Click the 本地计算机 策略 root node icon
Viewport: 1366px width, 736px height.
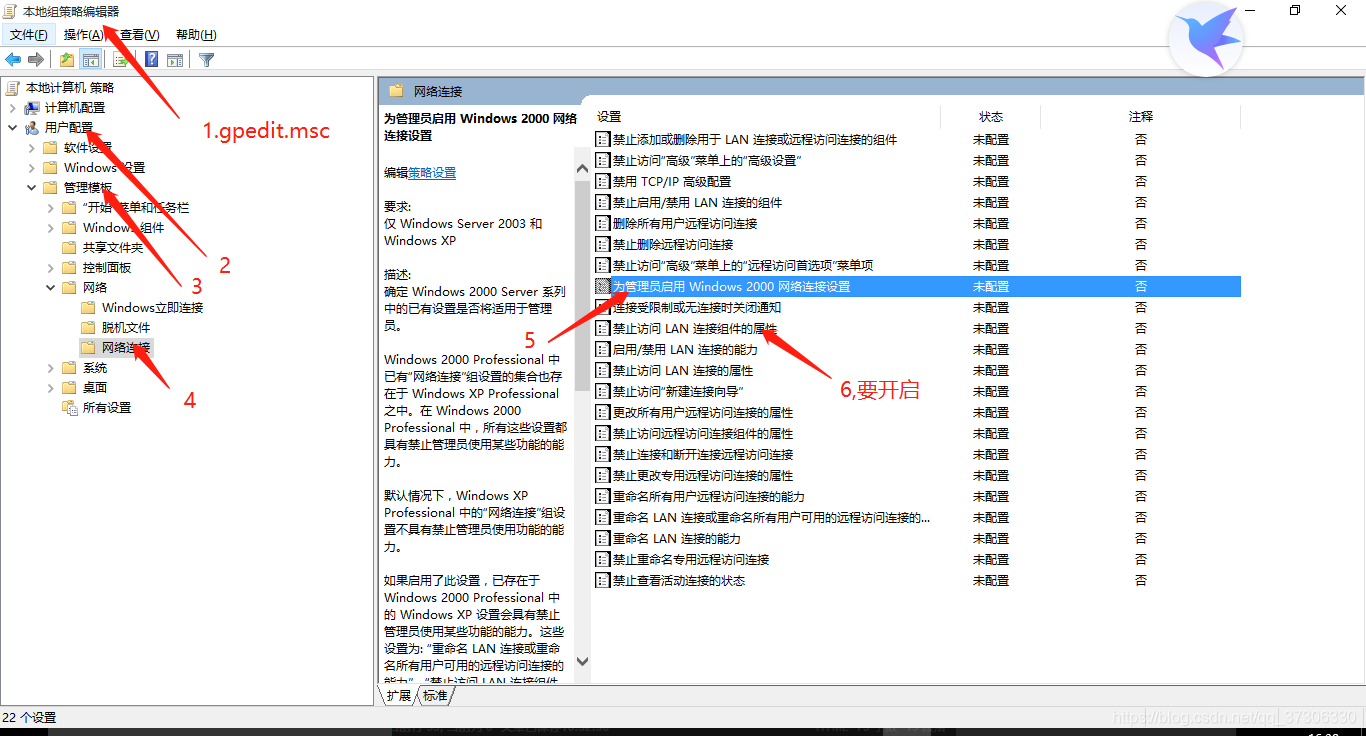[x=13, y=87]
